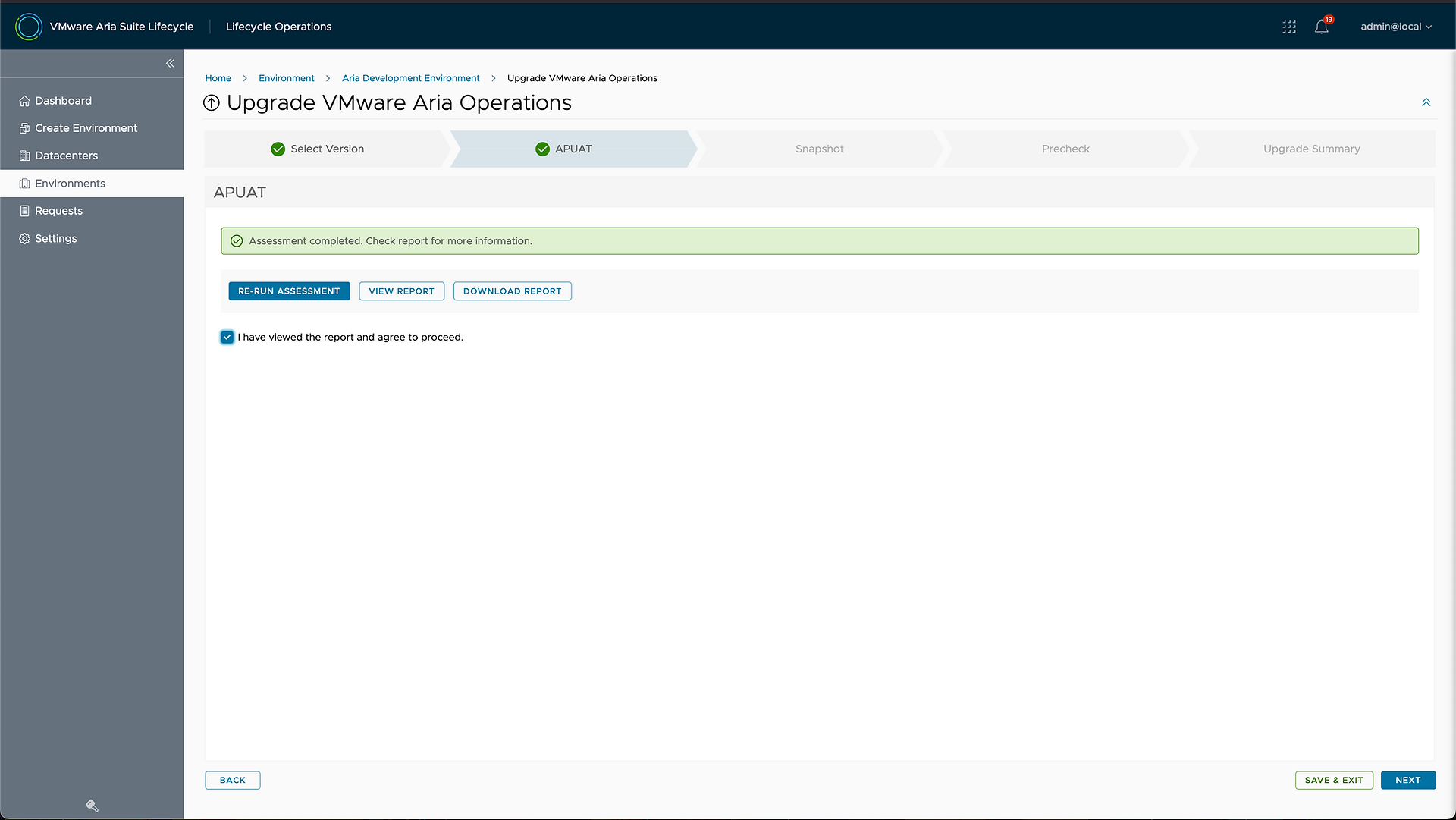
Task: Click the NEXT button
Action: point(1408,781)
